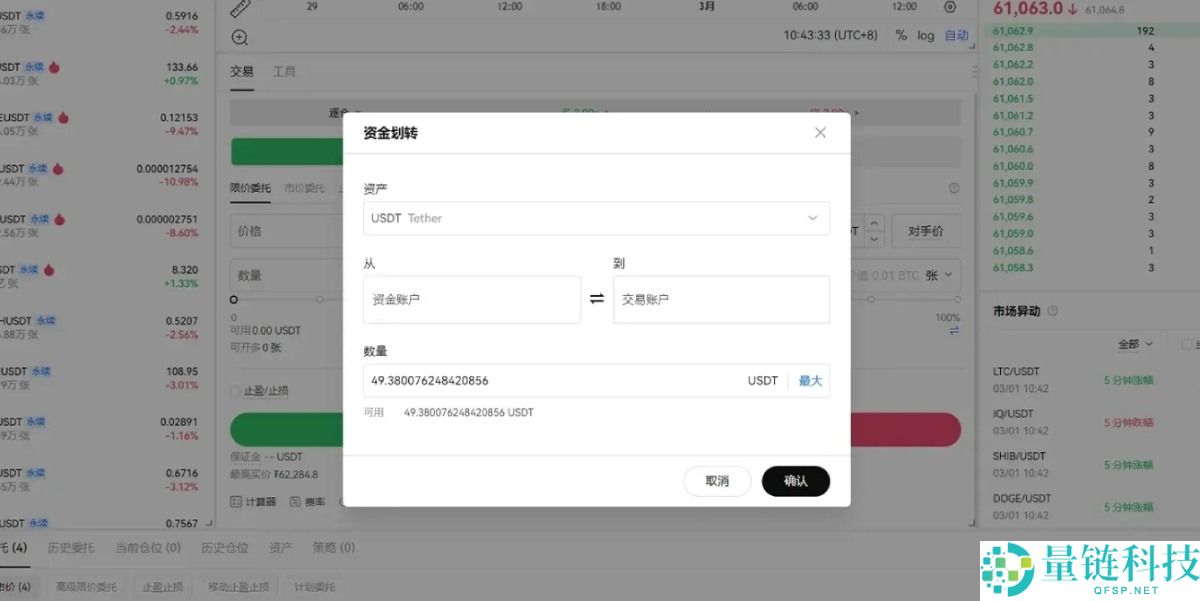The image size is (1200, 601).
Task: Click the percentage scale icon on the chart
Action: [x=899, y=34]
